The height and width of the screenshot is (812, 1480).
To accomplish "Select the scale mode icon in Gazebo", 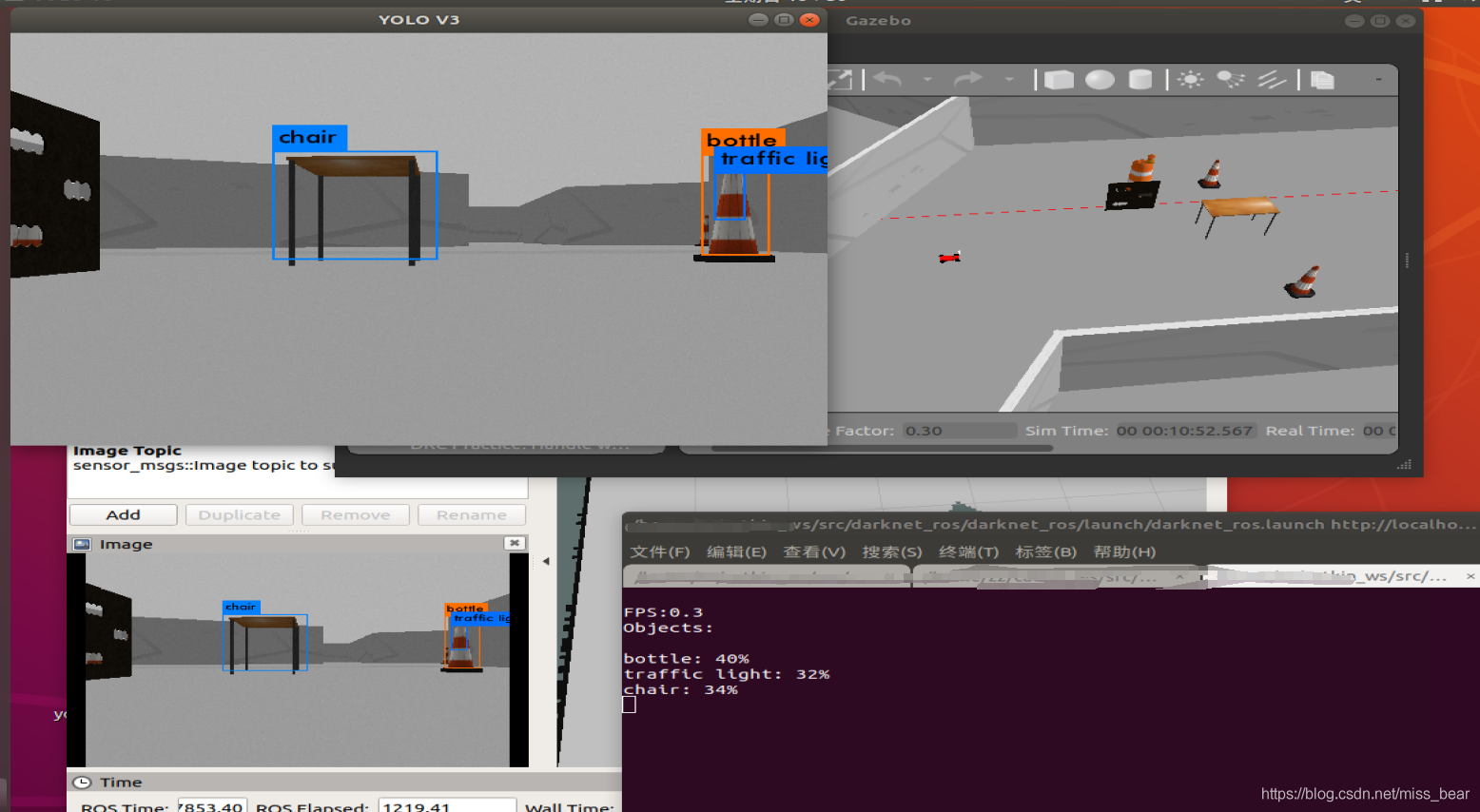I will tap(840, 79).
